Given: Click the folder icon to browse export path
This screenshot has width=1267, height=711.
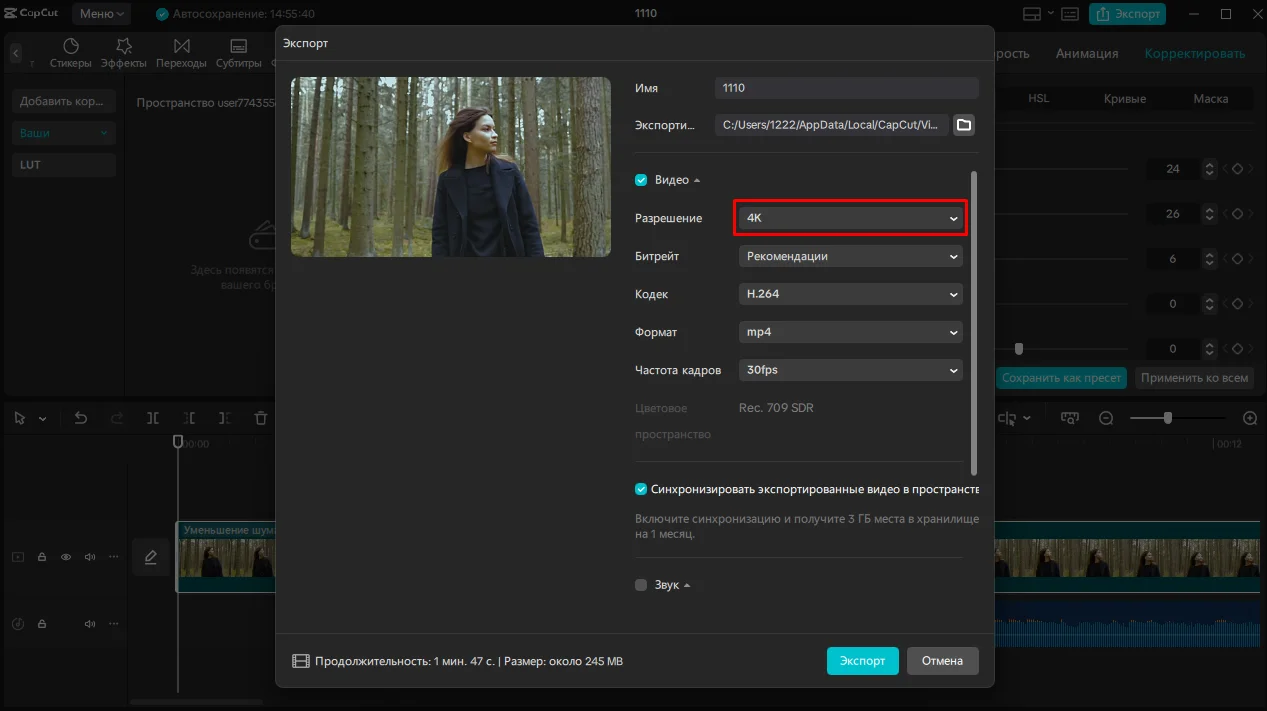Looking at the screenshot, I should tap(963, 125).
